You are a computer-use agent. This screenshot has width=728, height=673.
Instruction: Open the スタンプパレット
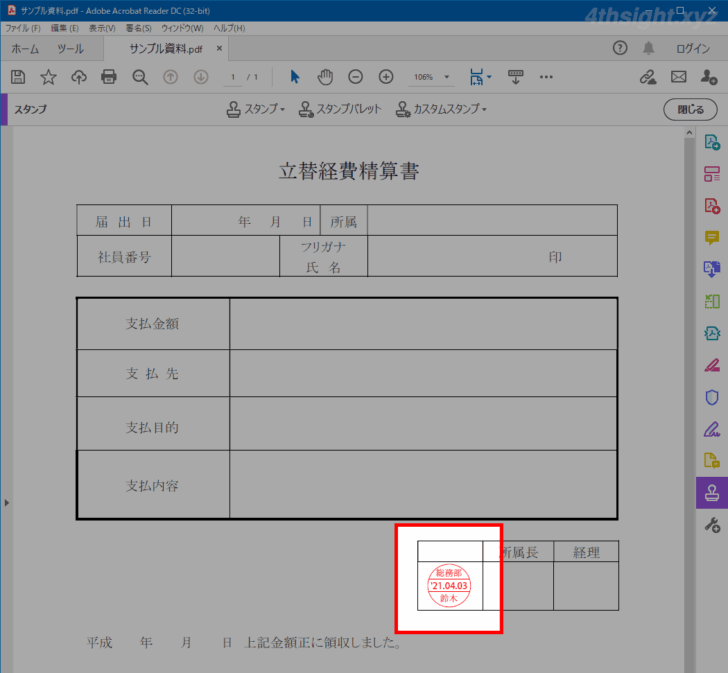[340, 110]
